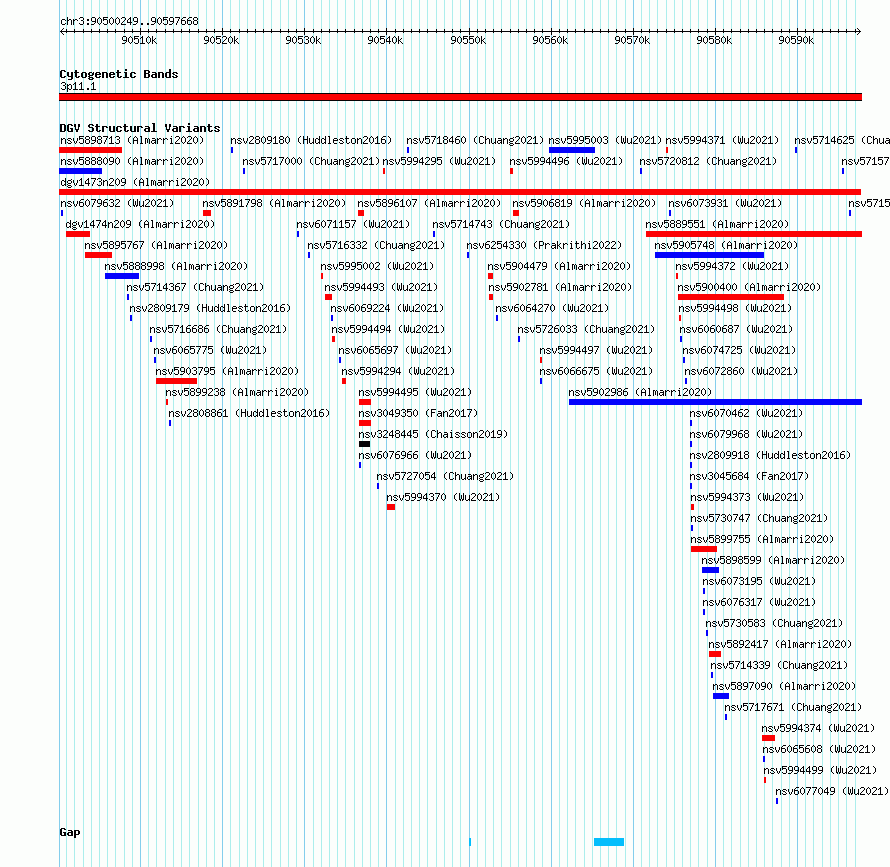Click nsv6065697 (Wu2021) label
The width and height of the screenshot is (890, 867).
395,350
